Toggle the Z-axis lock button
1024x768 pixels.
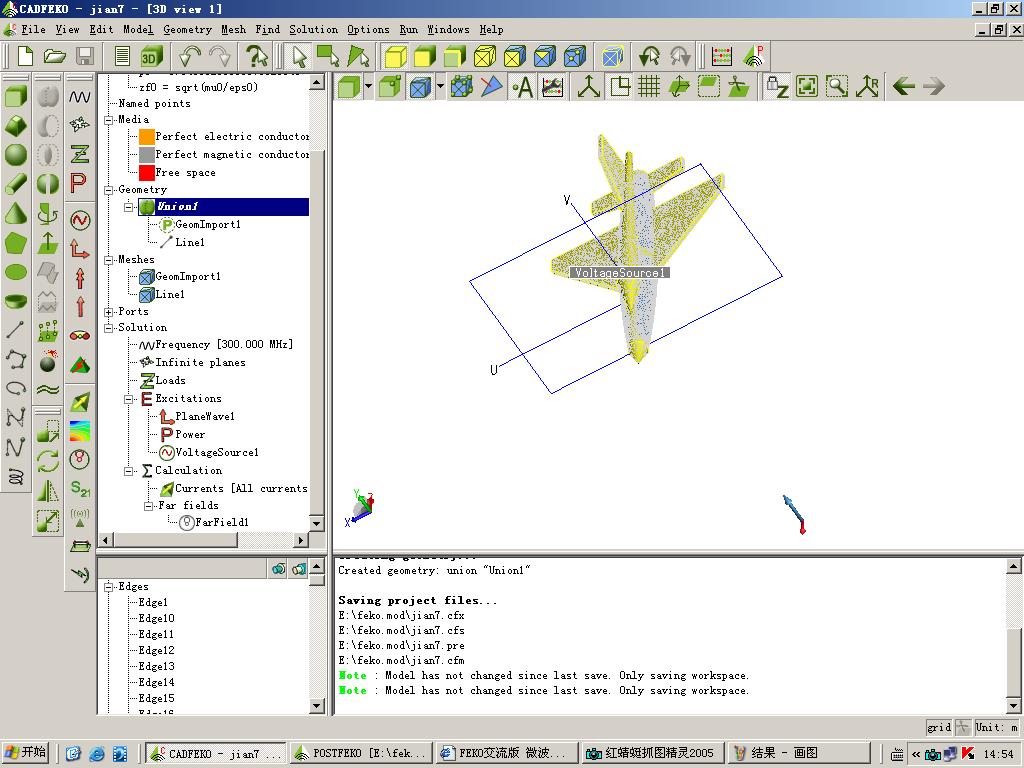coord(776,86)
